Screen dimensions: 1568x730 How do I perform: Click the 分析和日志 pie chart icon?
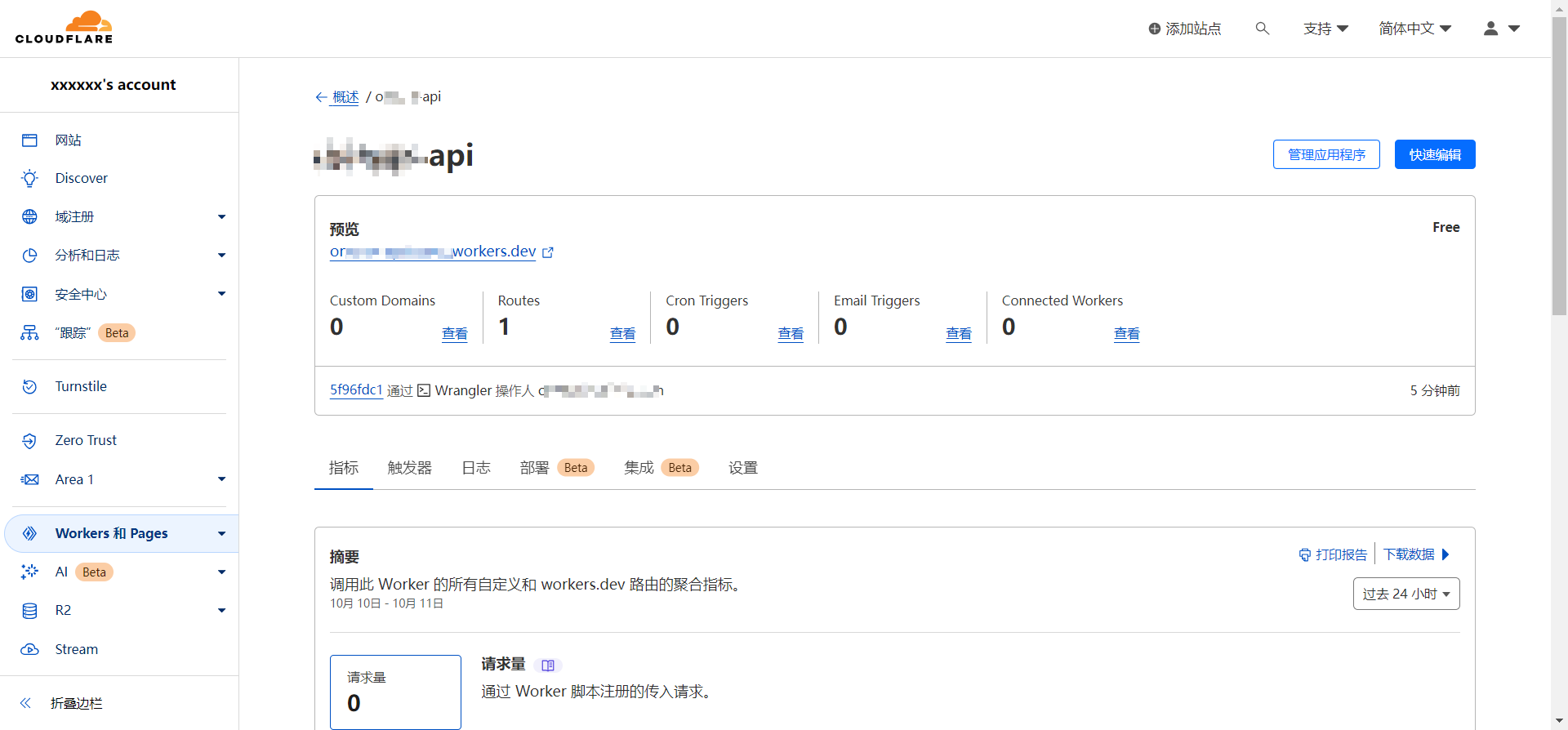pyautogui.click(x=29, y=256)
